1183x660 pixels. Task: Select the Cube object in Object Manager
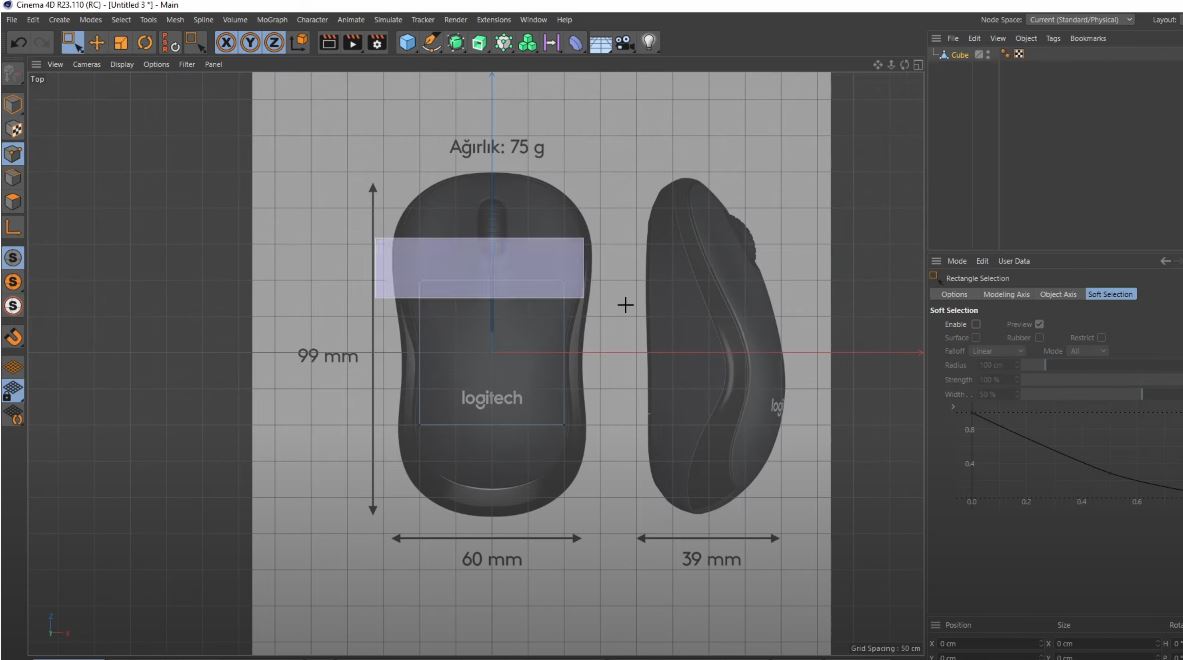pos(960,55)
